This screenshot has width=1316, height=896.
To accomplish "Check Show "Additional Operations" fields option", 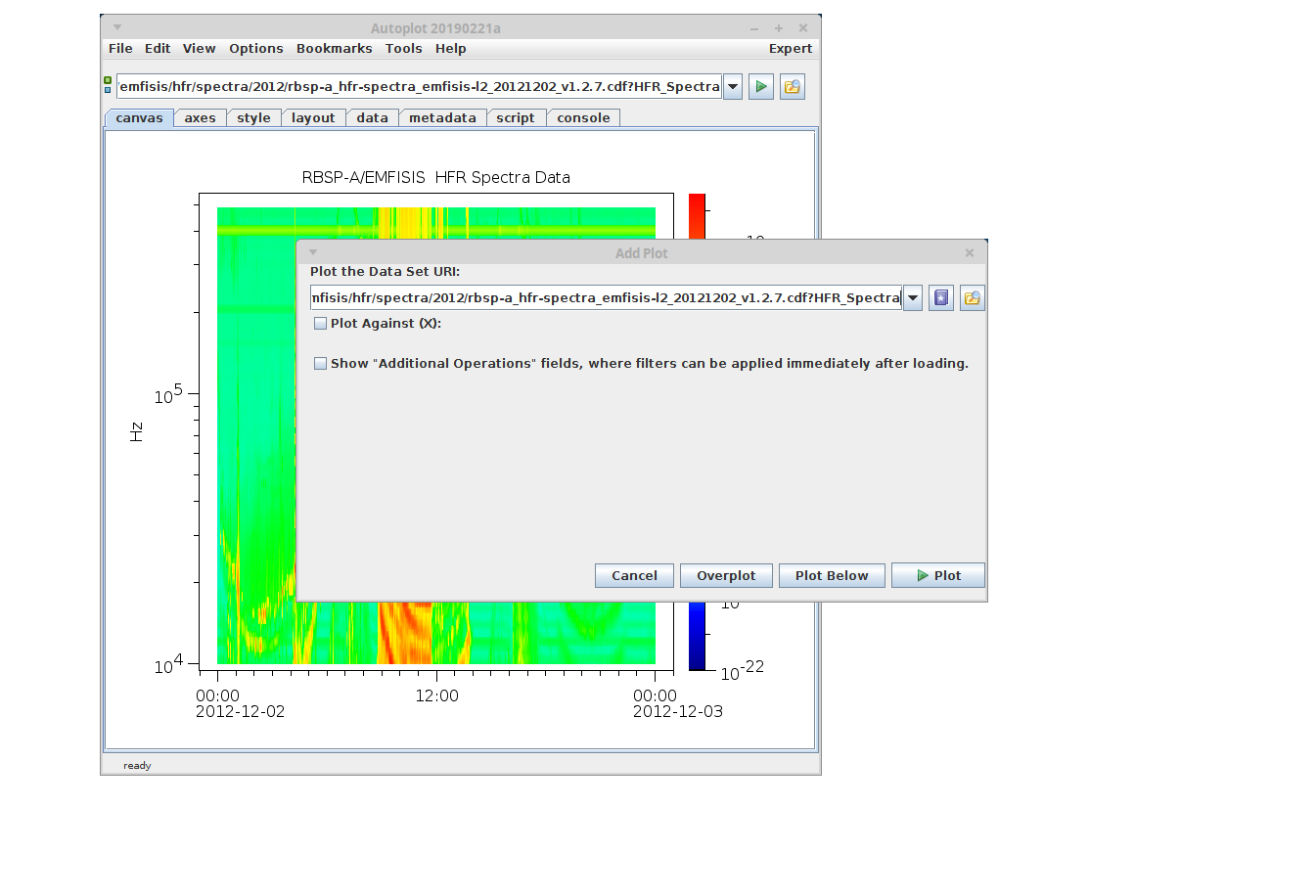I will 320,364.
